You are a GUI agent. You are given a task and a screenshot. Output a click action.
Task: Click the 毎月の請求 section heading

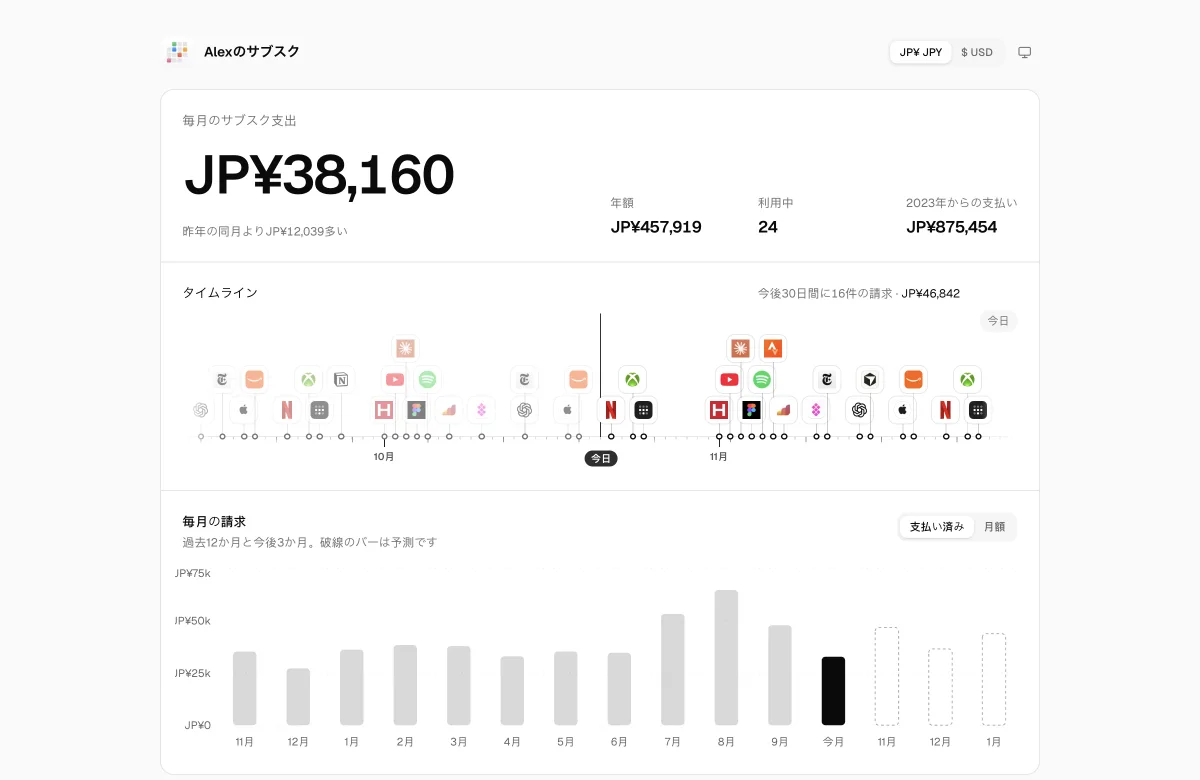tap(214, 522)
